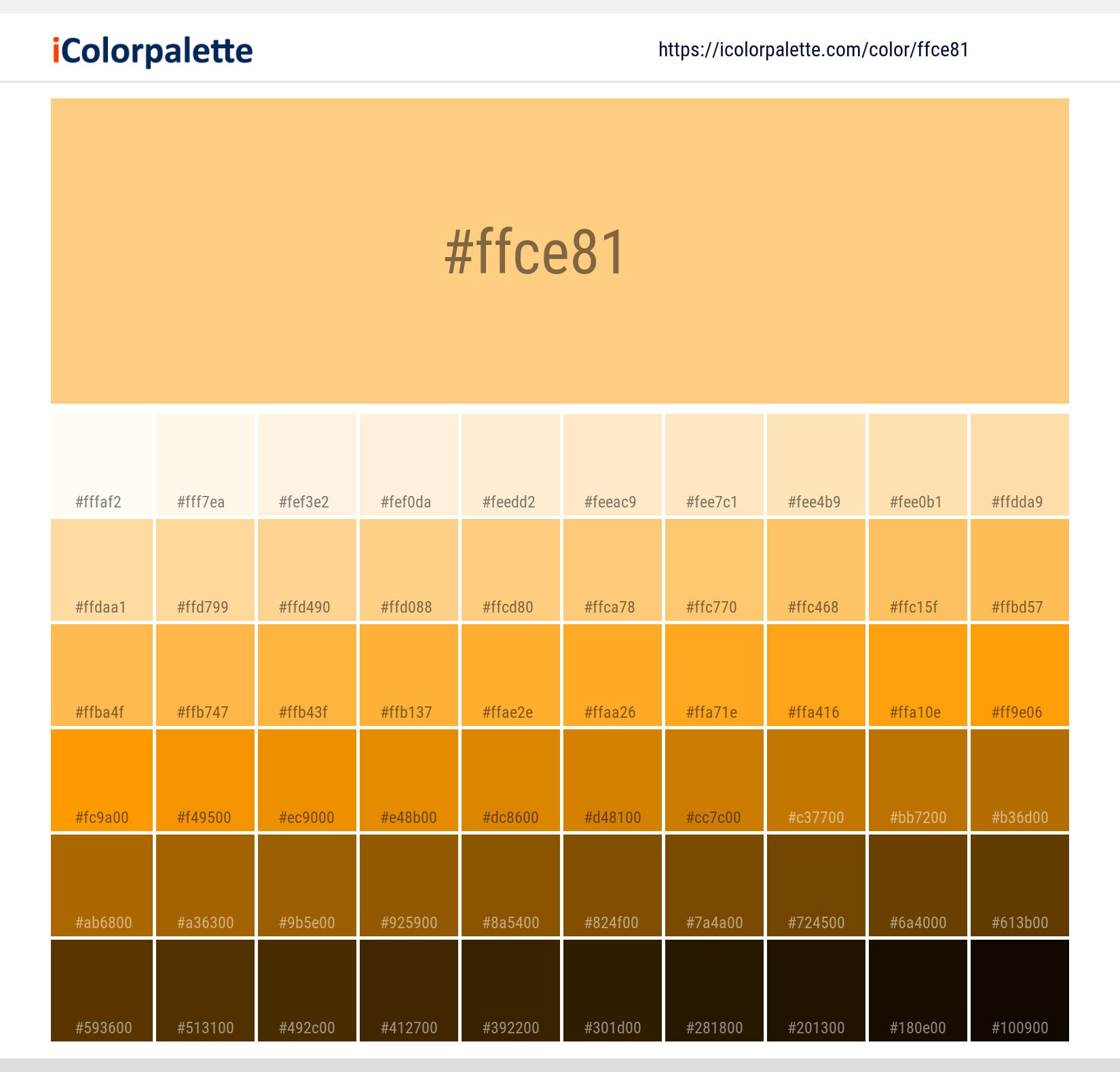Choose the #dc8600 color tile
Viewport: 1120px width, 1072px height.
pyautogui.click(x=510, y=780)
